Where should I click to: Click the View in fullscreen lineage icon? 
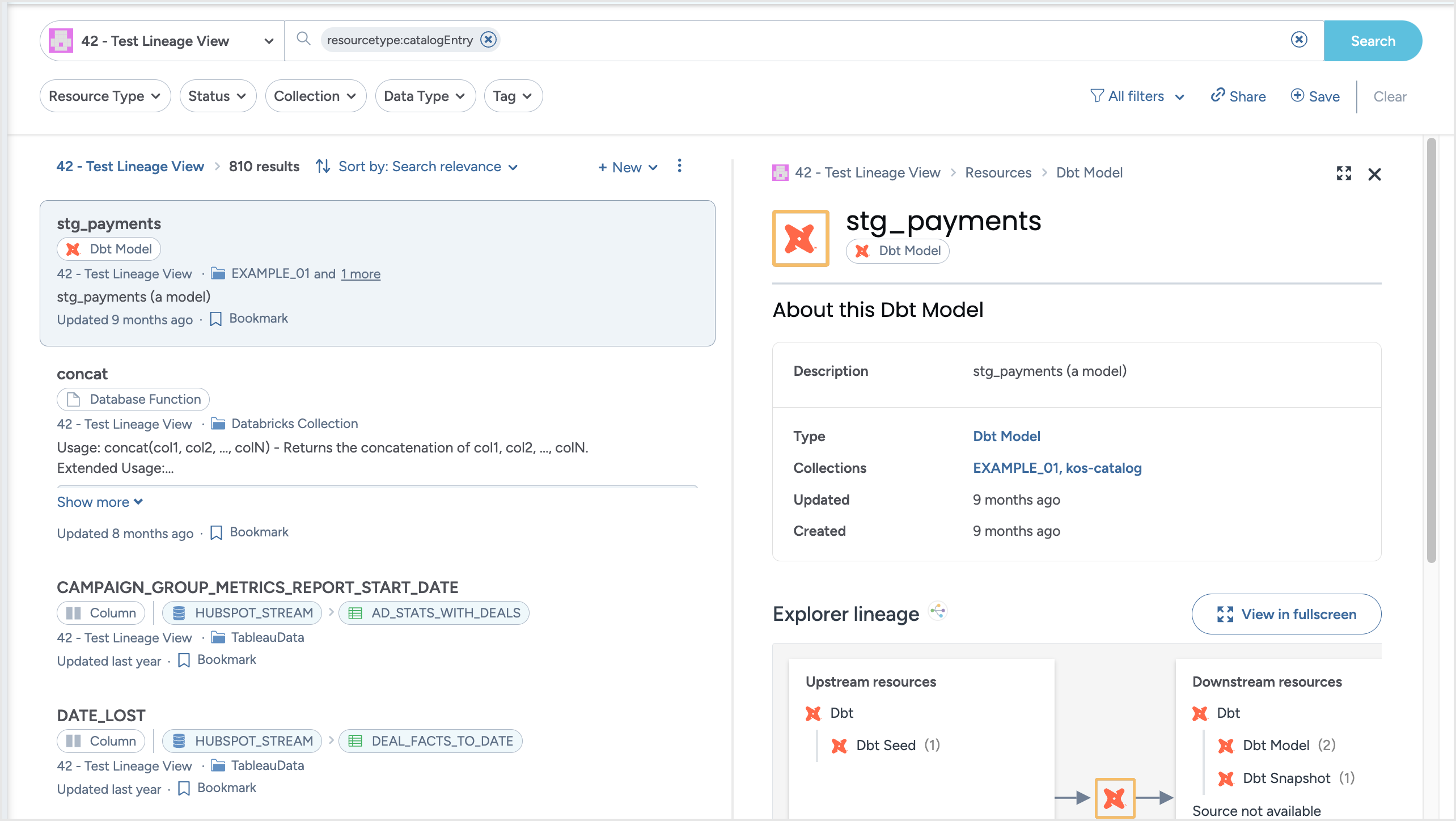click(x=1224, y=613)
